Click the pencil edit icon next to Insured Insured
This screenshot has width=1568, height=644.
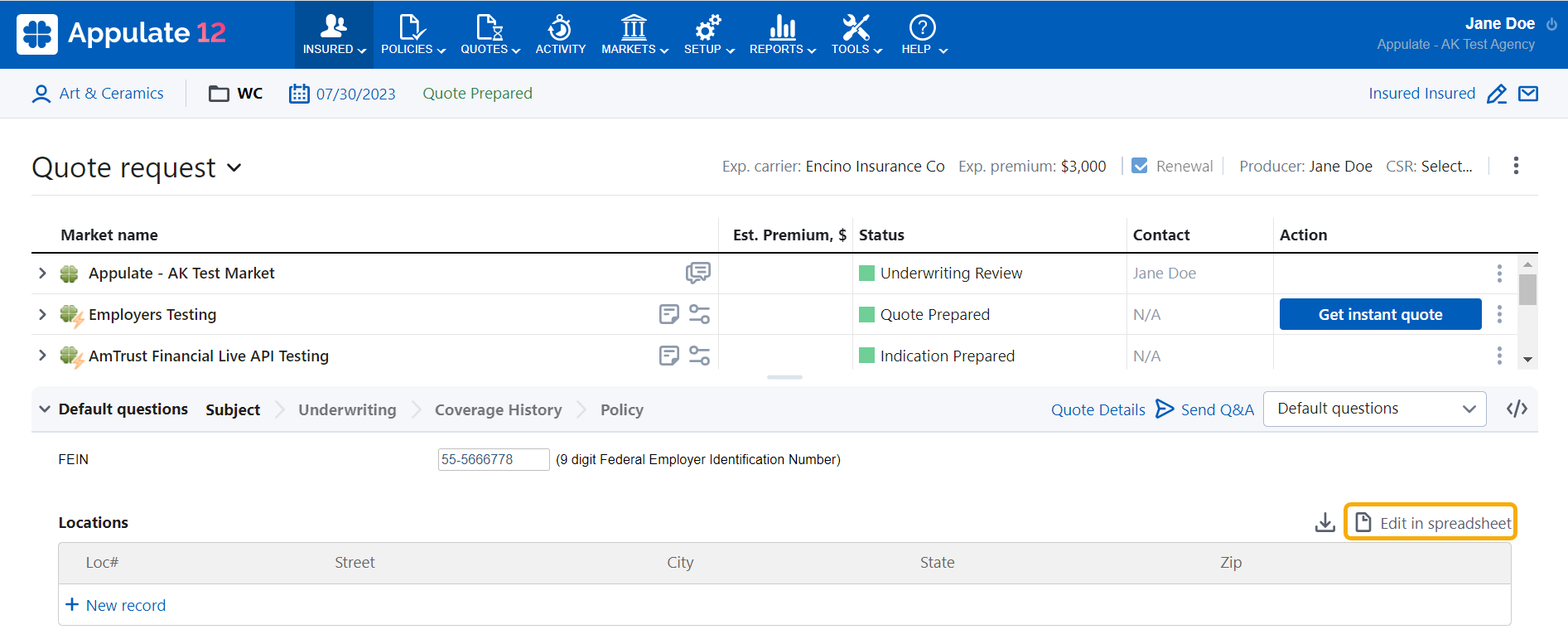click(1496, 94)
